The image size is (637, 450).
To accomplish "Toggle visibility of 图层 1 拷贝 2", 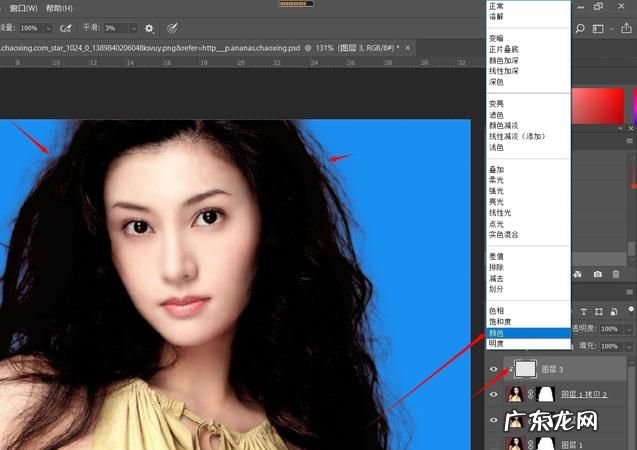I will 494,394.
